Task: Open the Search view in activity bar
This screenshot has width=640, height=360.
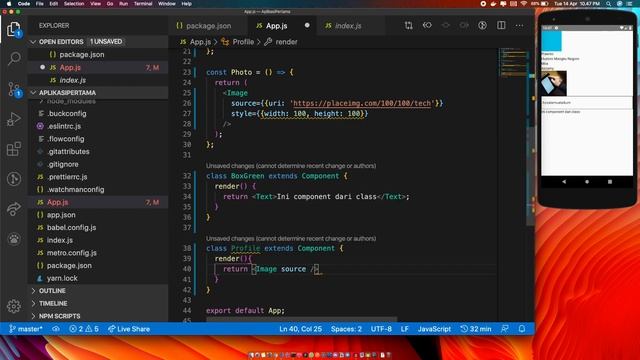Action: [x=13, y=59]
